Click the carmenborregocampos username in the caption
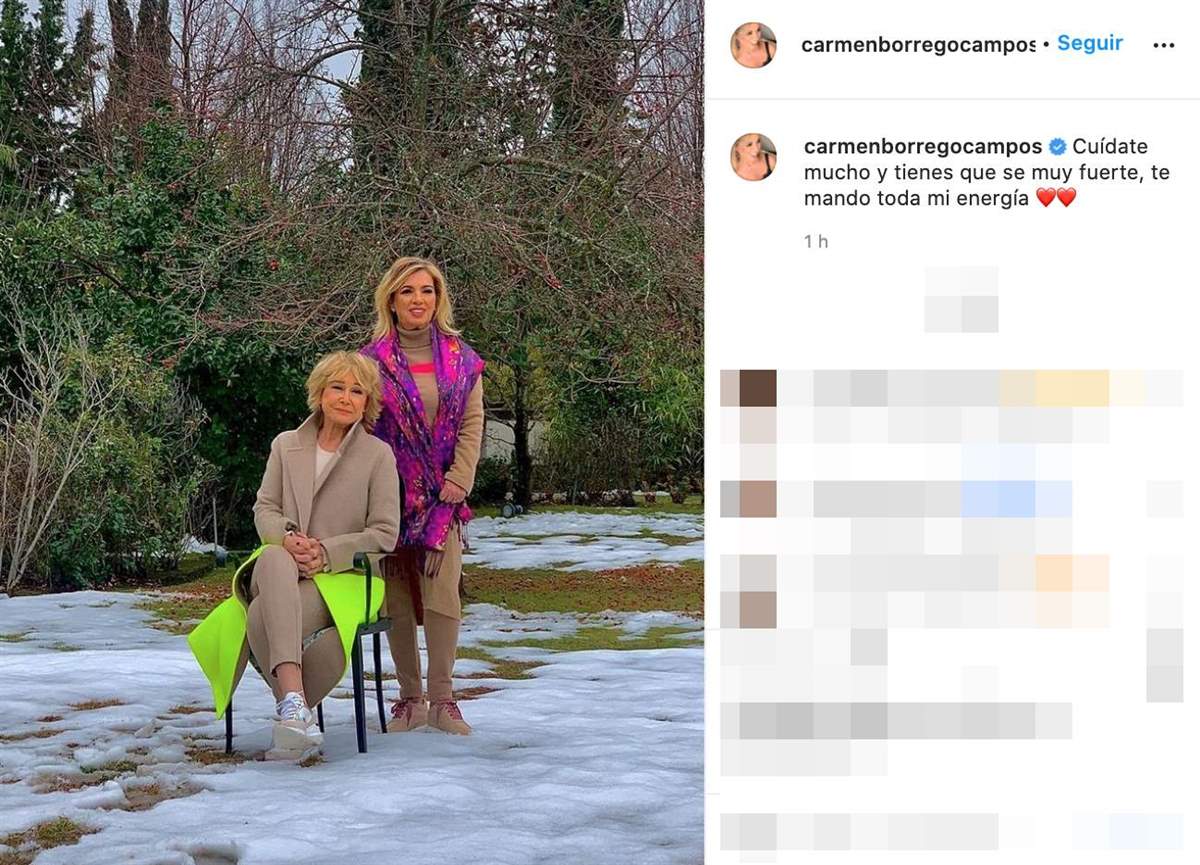Viewport: 1200px width, 865px height. (923, 147)
